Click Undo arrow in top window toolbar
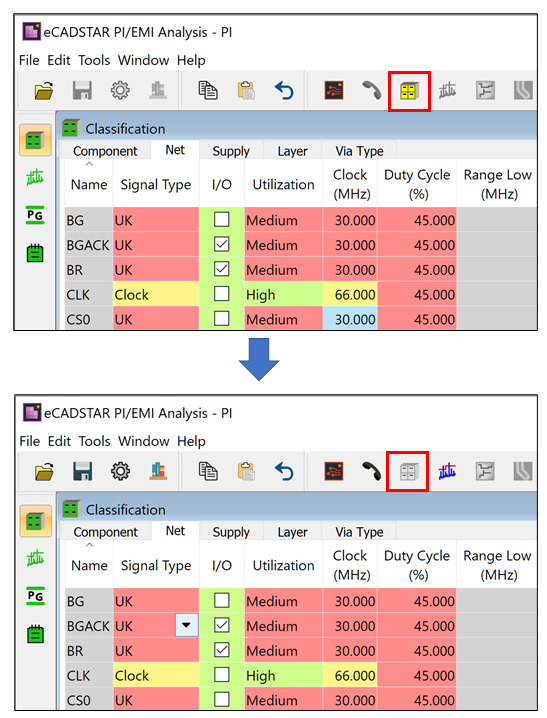This screenshot has width=547, height=718. 284,90
